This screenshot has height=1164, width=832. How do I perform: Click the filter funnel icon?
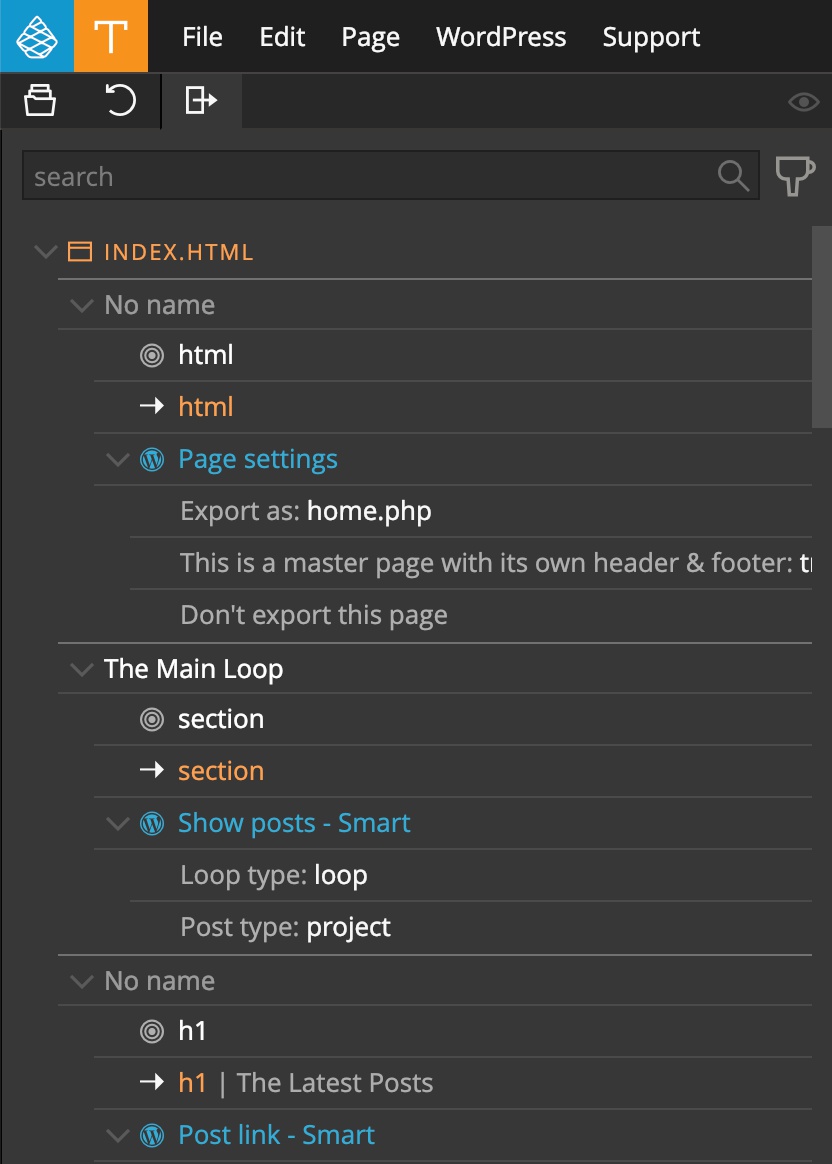tap(795, 176)
